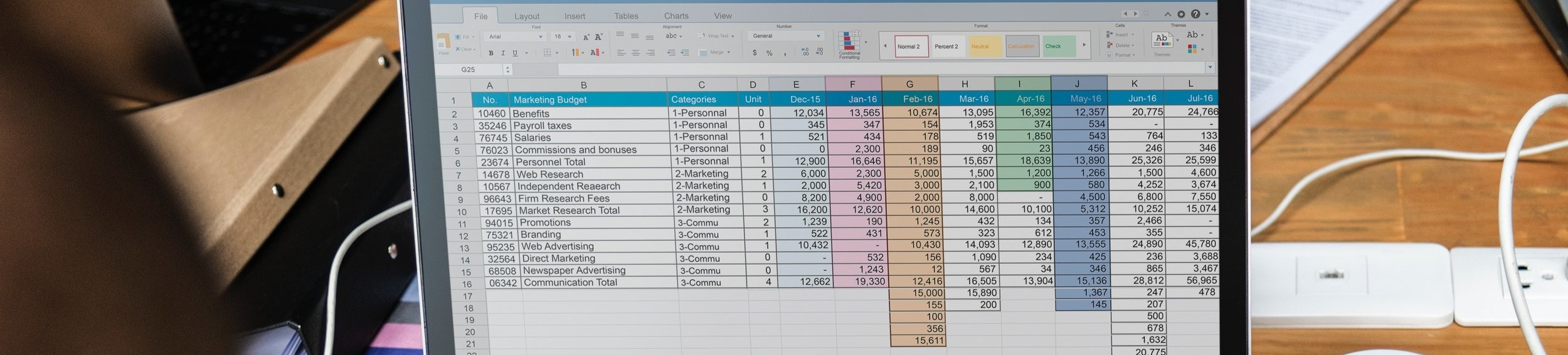Open the Insert cells dropdown
The height and width of the screenshot is (355, 1568).
[x=1121, y=34]
